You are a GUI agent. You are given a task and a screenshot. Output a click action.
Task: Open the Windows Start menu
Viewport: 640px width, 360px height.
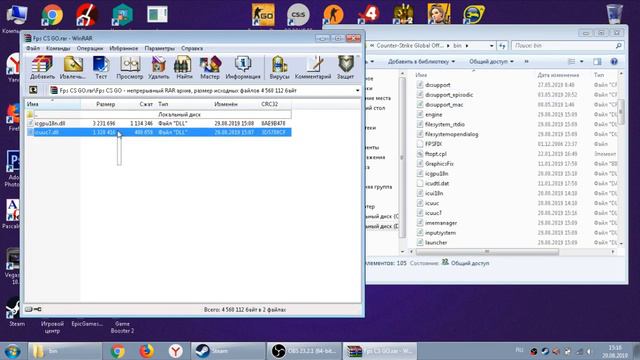tap(12, 351)
